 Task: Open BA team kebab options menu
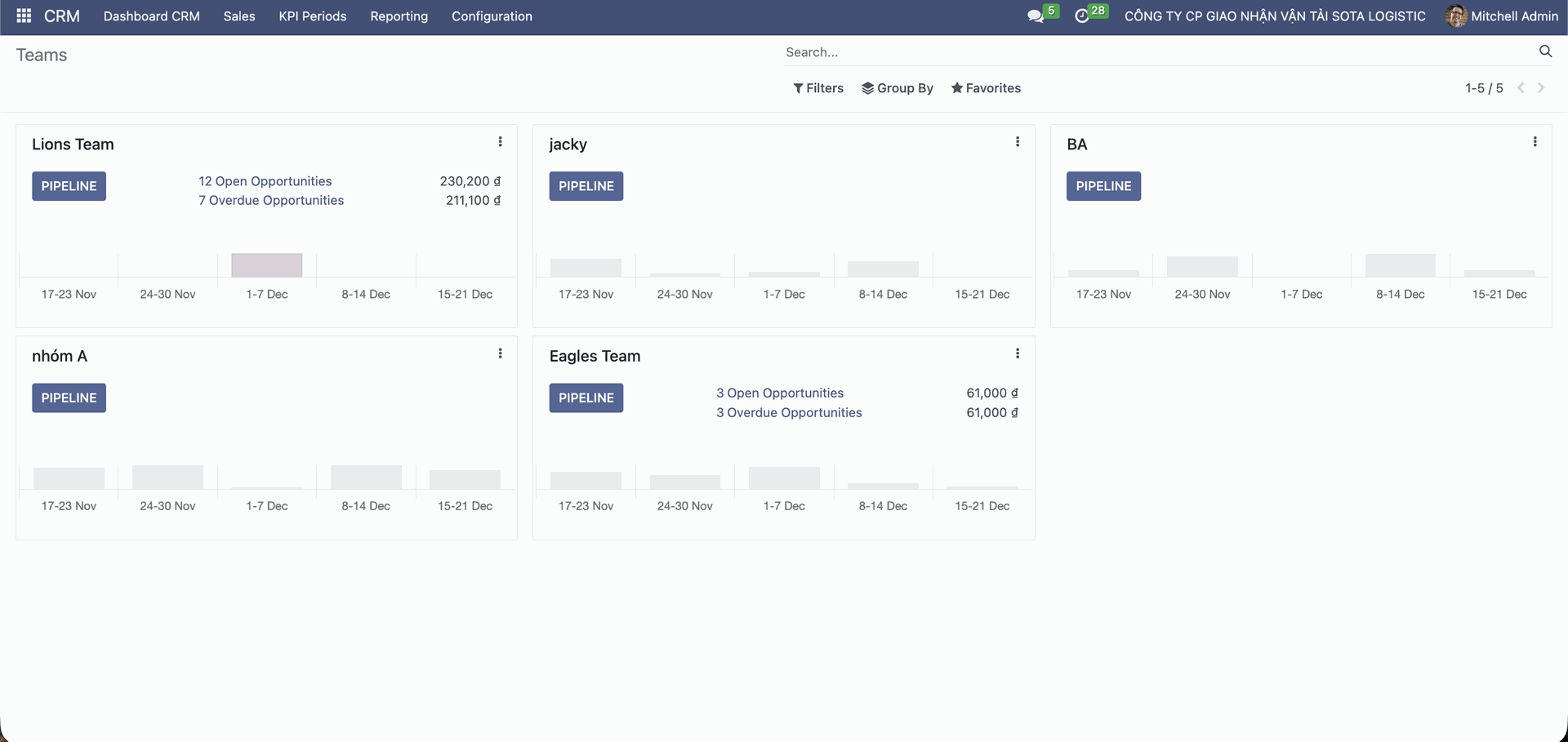pyautogui.click(x=1535, y=142)
